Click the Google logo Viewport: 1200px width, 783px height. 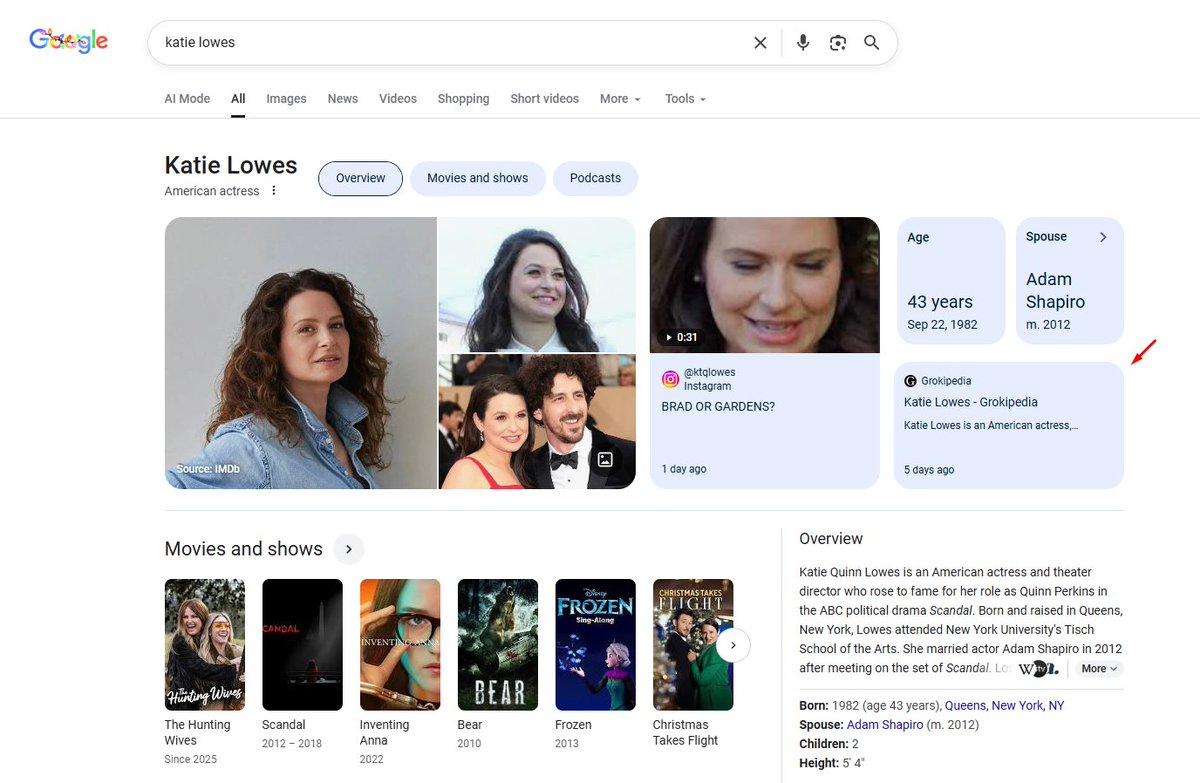[68, 41]
